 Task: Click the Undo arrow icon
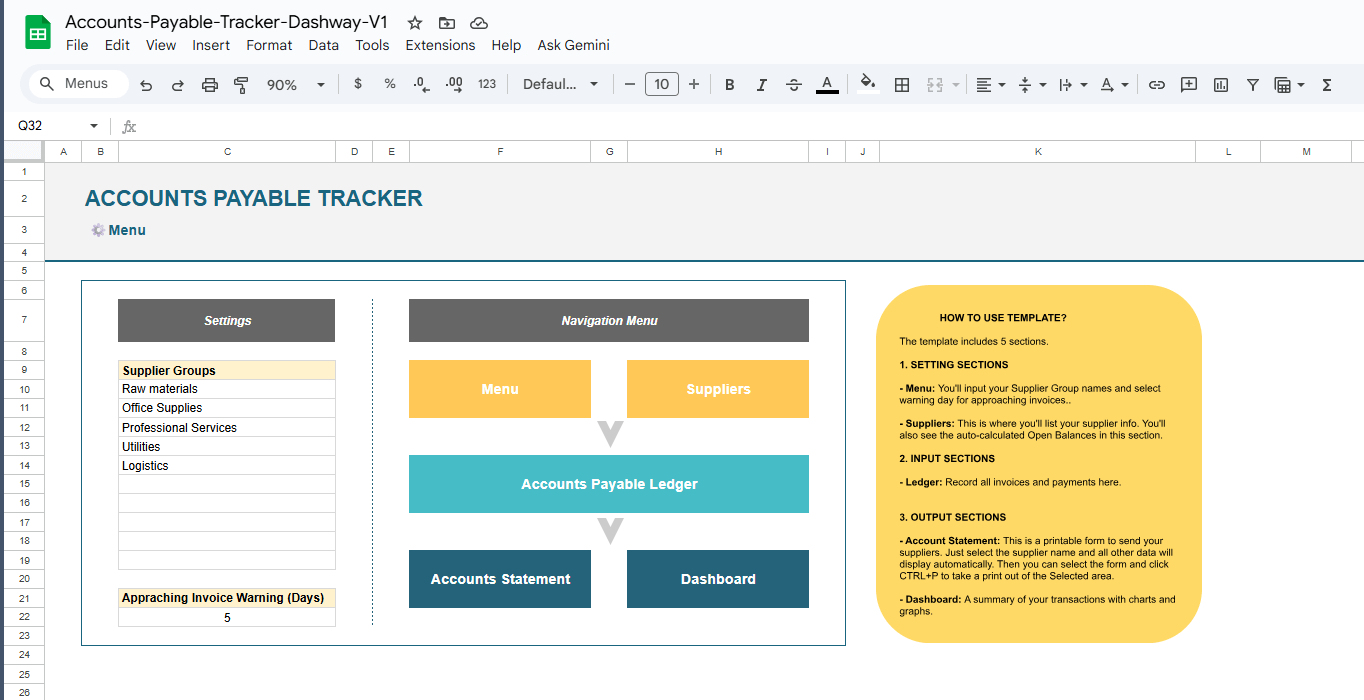(146, 85)
